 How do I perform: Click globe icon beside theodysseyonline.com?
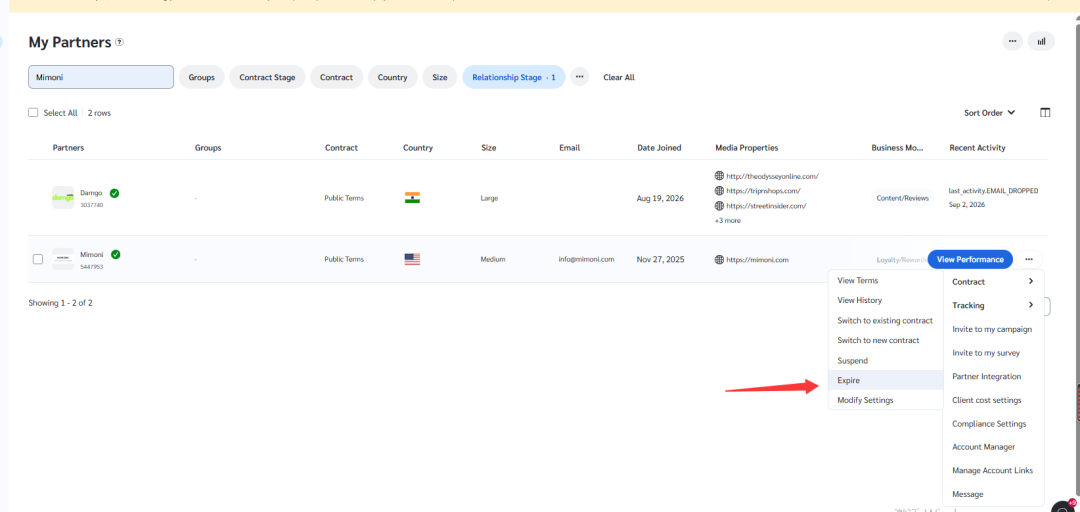(x=719, y=176)
